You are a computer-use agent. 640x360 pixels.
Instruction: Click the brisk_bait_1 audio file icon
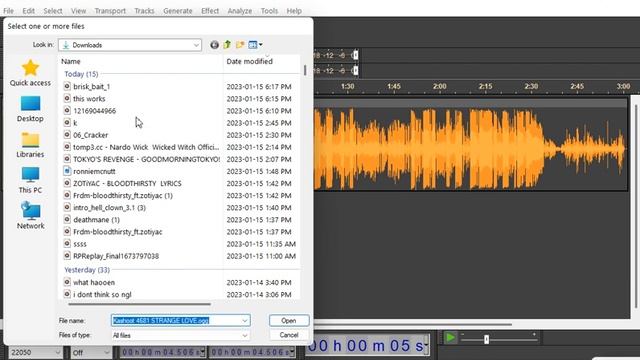[67, 86]
